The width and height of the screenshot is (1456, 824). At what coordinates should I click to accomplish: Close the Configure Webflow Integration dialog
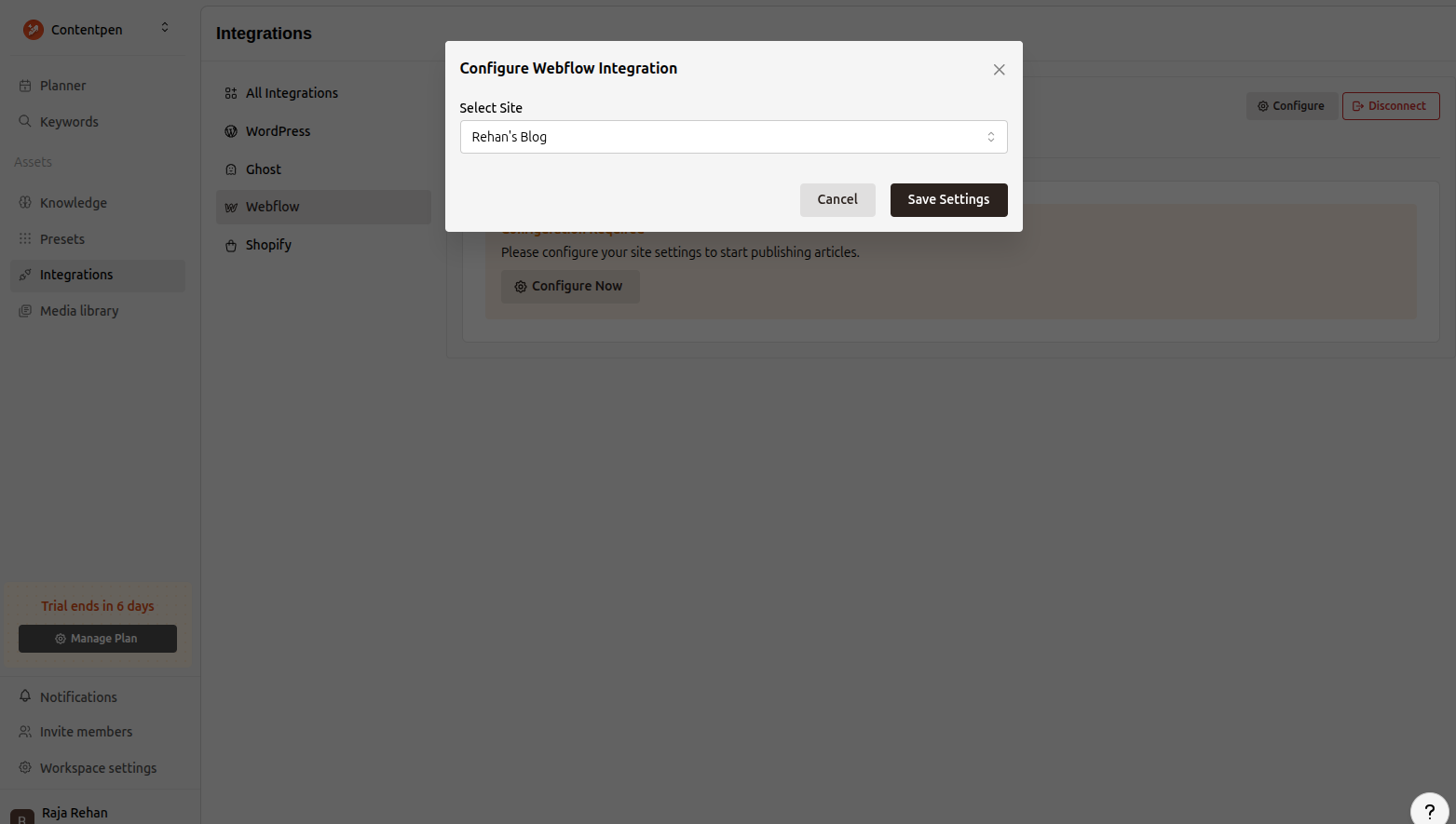point(999,70)
